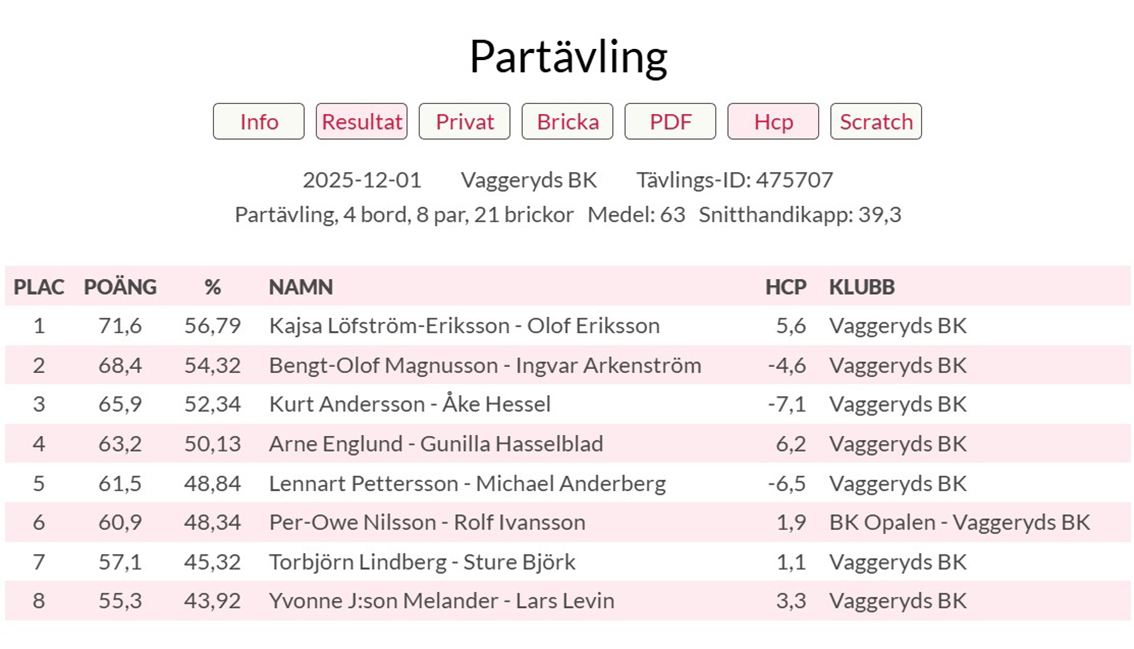Image resolution: width=1134 pixels, height=649 pixels.
Task: View Lennart Pettersson - Michael Anderberg result
Action: pos(467,484)
